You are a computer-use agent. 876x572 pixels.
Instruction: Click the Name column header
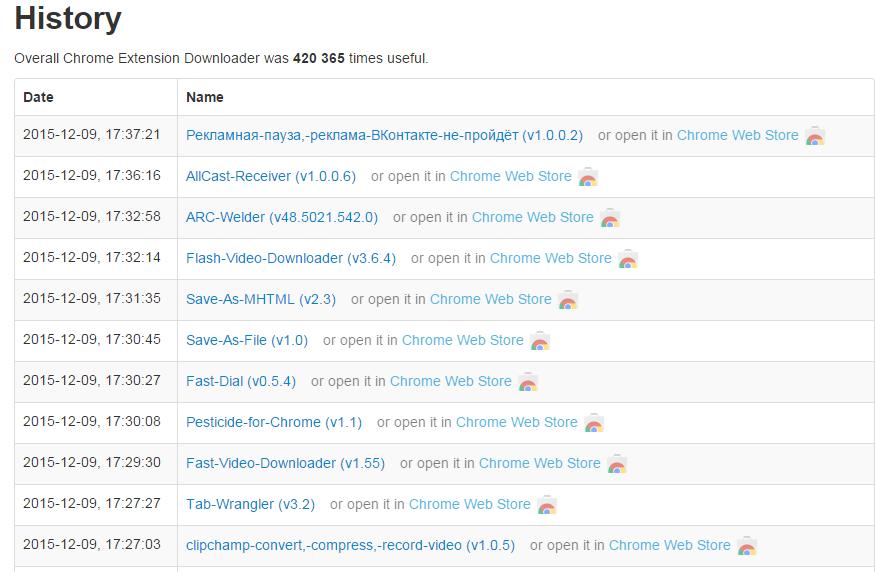[204, 97]
